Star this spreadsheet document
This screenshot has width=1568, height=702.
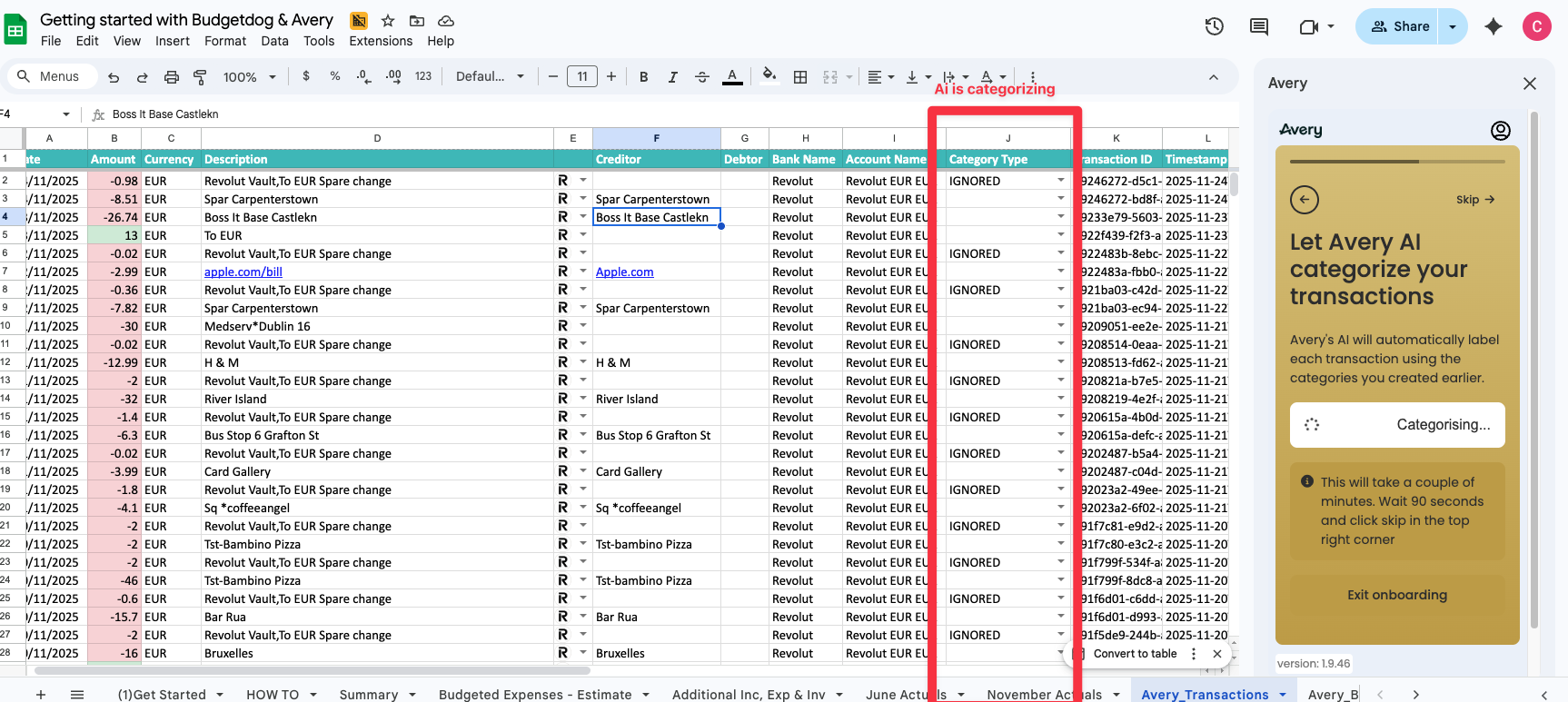point(388,20)
